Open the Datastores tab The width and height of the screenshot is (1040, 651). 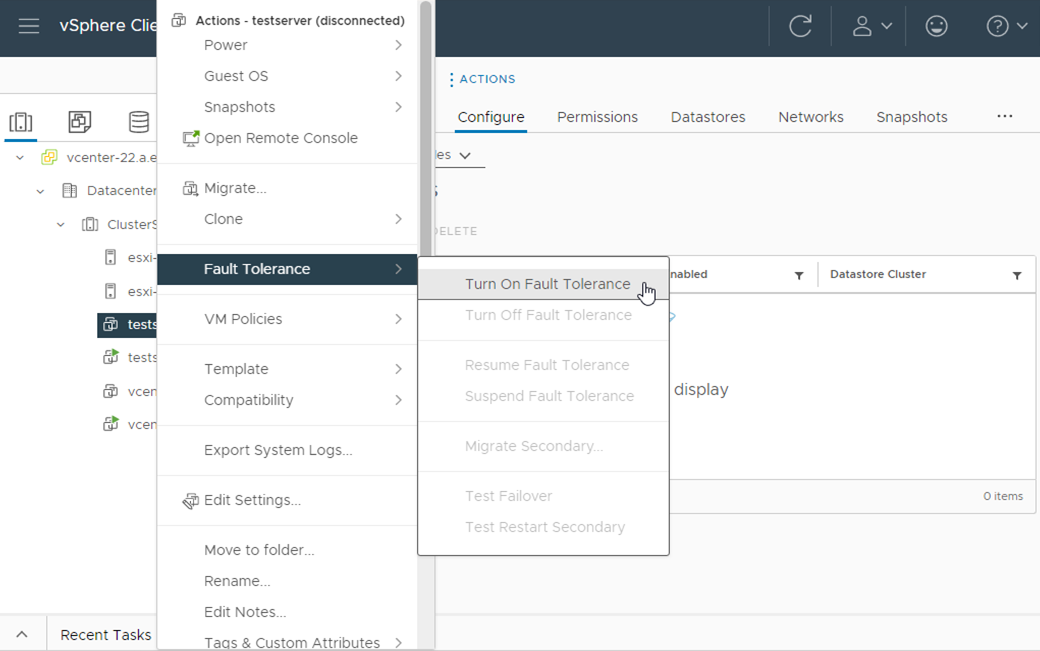point(708,117)
